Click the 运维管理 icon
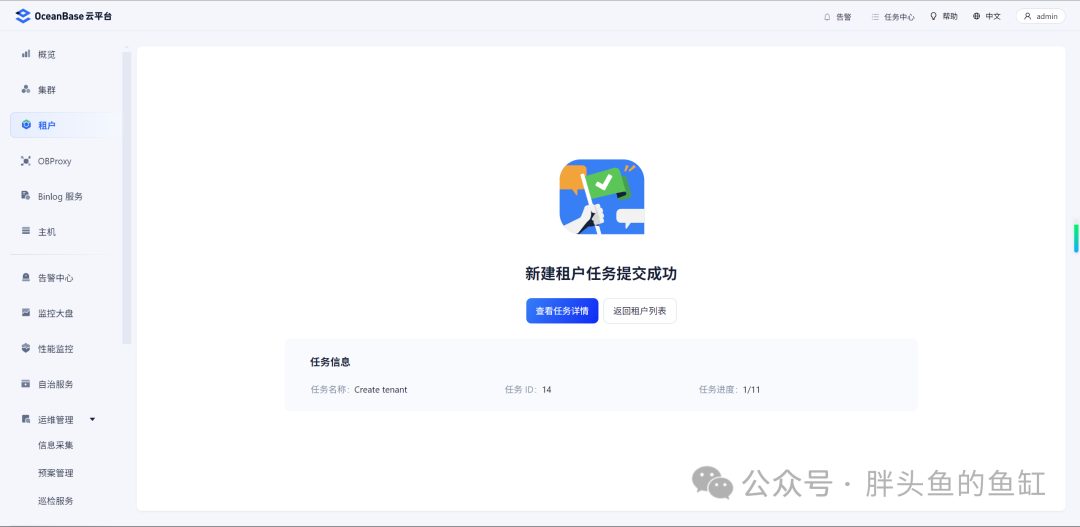 pos(26,420)
